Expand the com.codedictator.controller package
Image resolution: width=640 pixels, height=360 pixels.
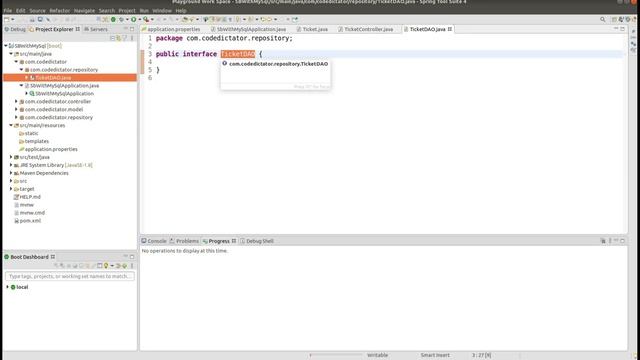17,101
